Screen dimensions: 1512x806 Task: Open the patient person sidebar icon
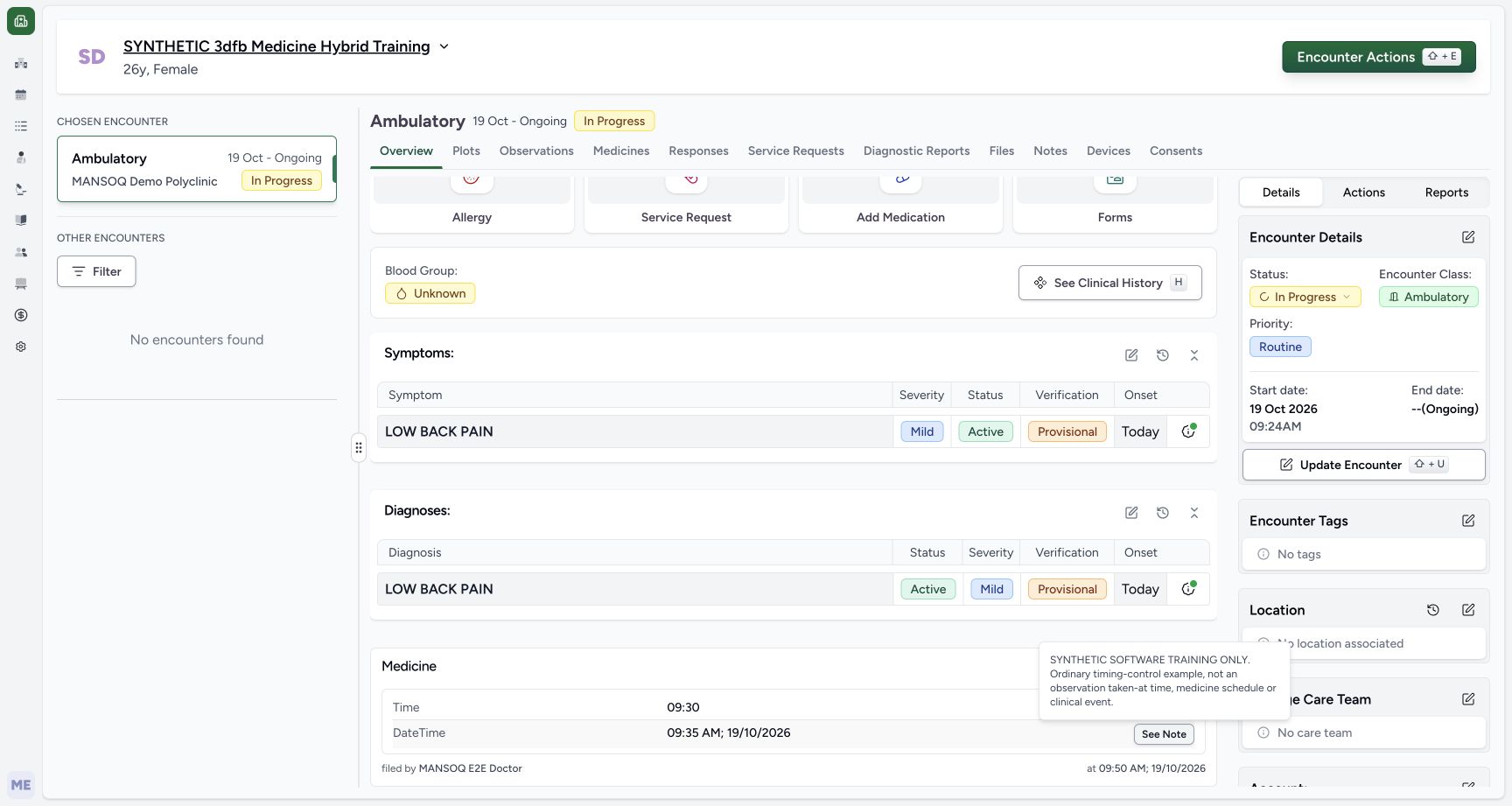point(21,158)
